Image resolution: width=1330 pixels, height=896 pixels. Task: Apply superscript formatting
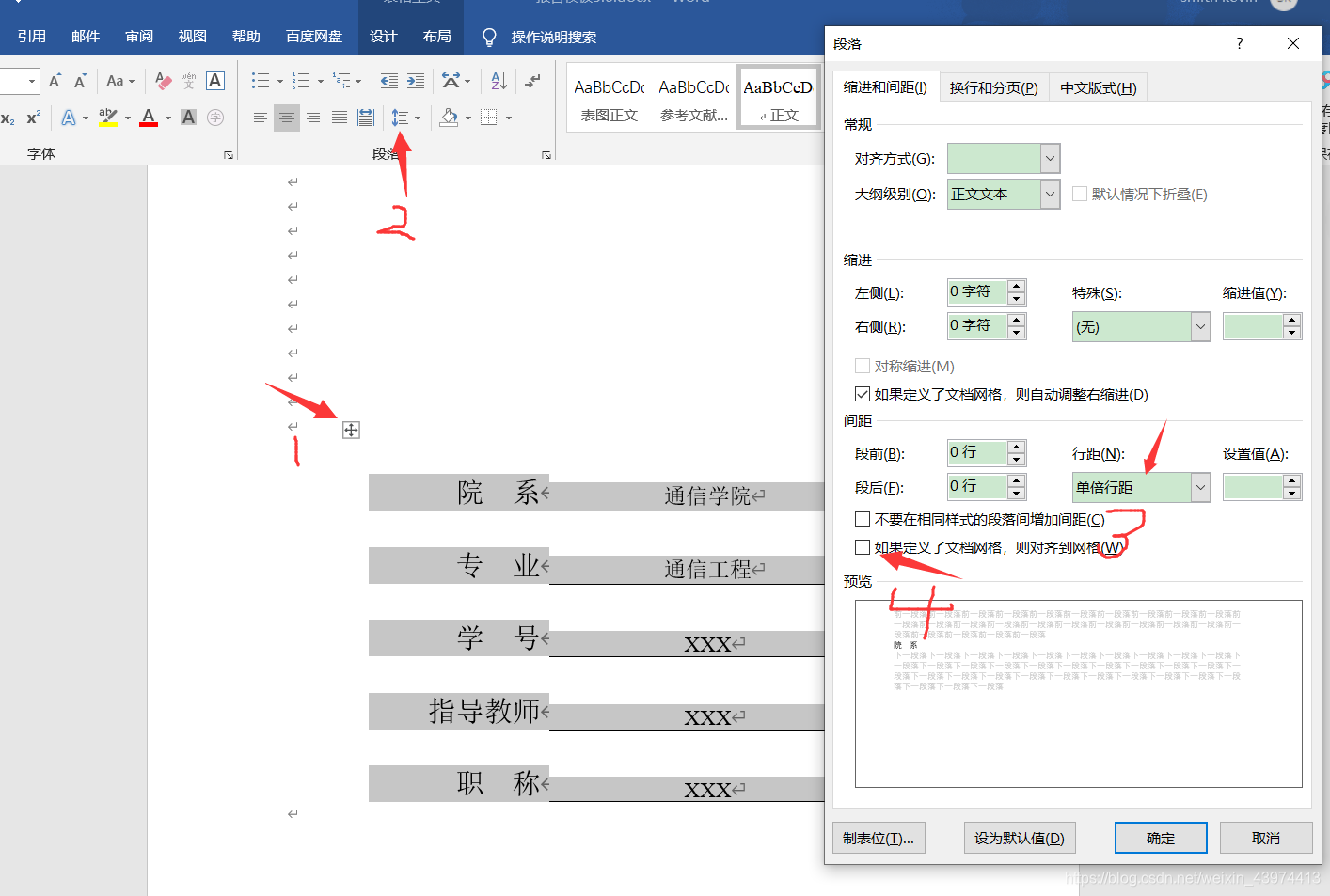[x=34, y=118]
